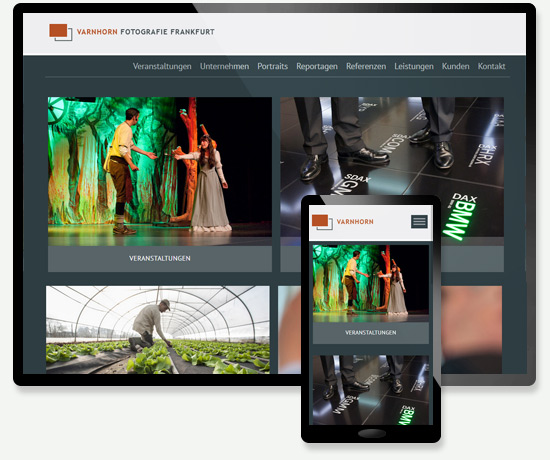This screenshot has height=460, width=550.
Task: Click the orange Varnhorn logo on desktop
Action: (61, 32)
